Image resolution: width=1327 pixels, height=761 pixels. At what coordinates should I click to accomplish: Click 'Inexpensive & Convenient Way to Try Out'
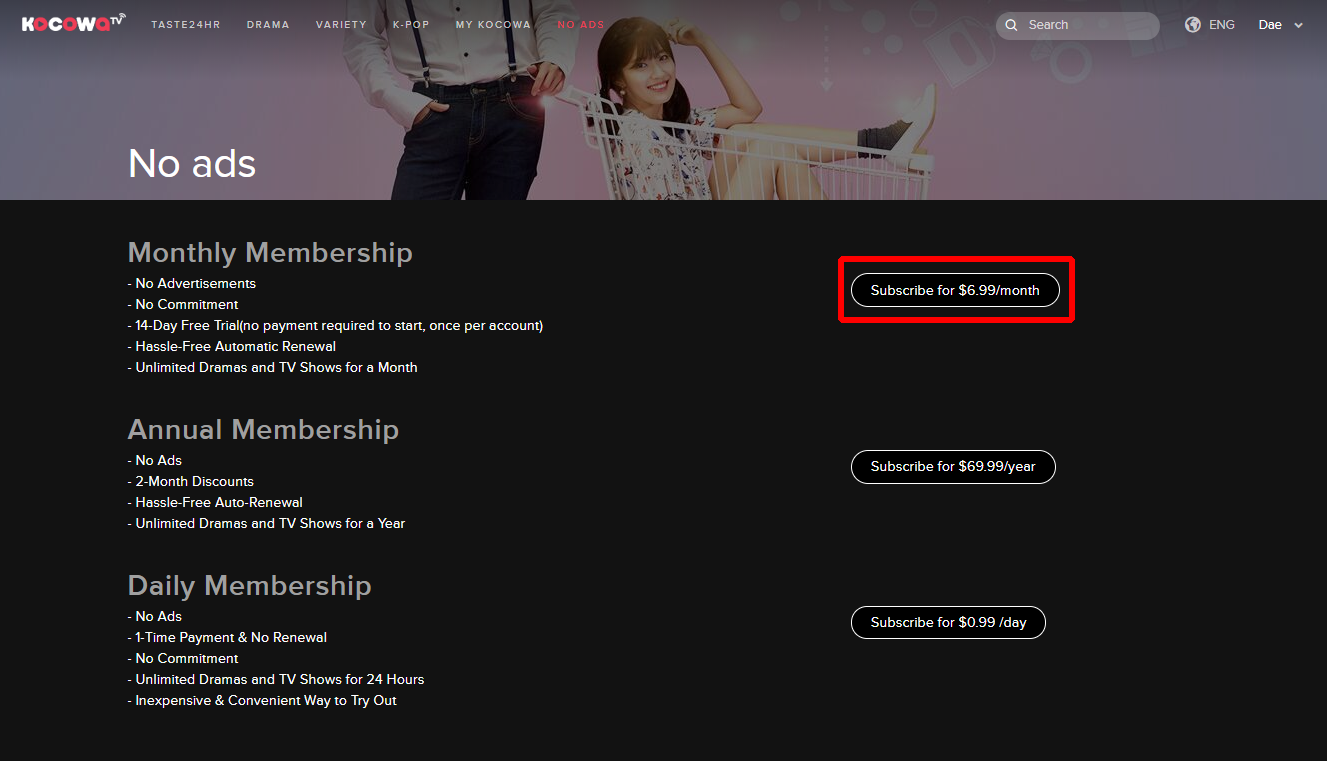pos(262,700)
